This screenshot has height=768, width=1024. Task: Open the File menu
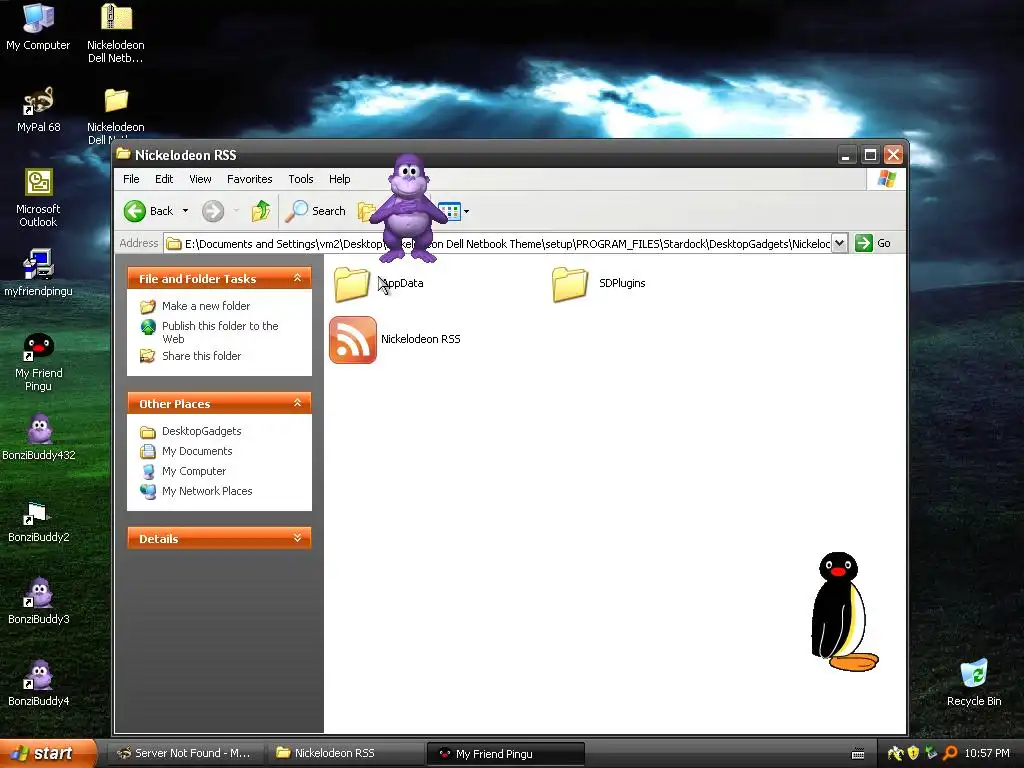coord(131,179)
